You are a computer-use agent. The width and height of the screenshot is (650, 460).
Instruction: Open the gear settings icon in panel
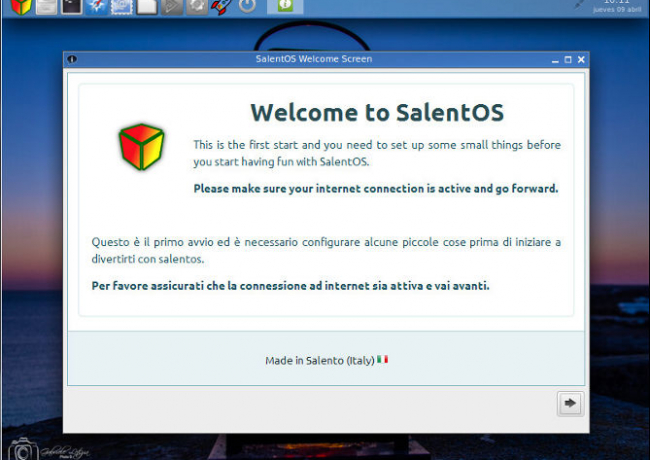(x=197, y=6)
